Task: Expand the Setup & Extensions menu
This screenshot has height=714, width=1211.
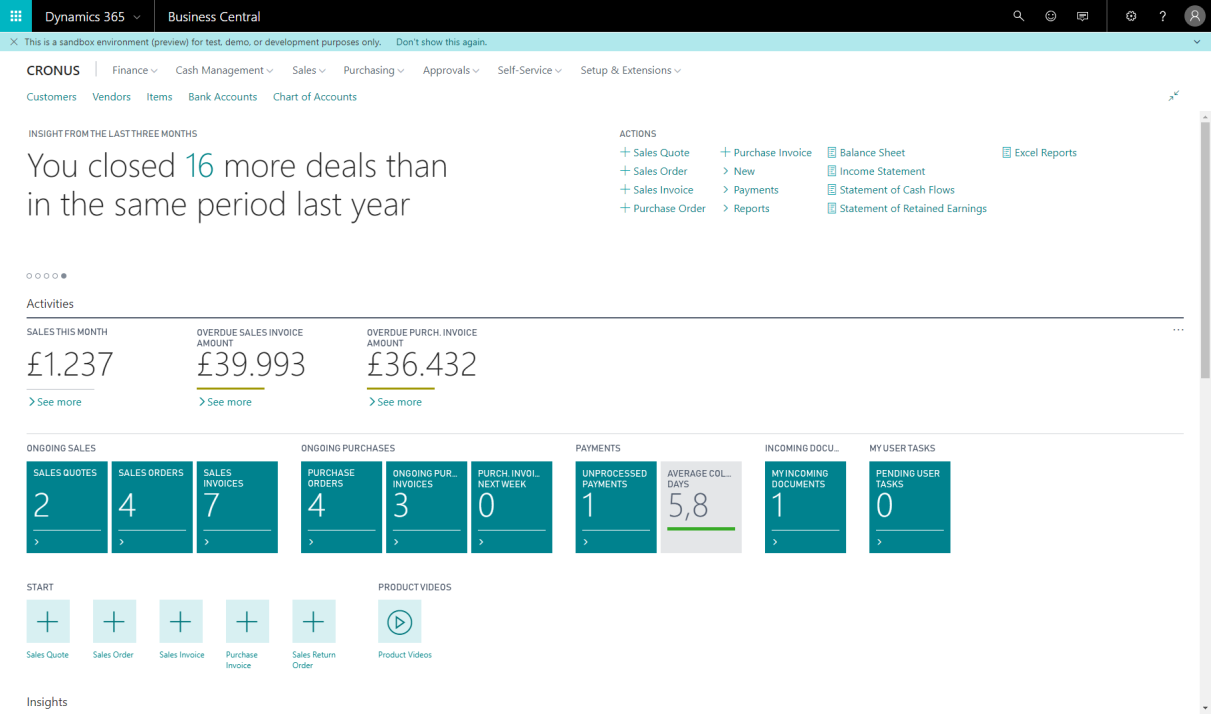Action: pos(631,70)
